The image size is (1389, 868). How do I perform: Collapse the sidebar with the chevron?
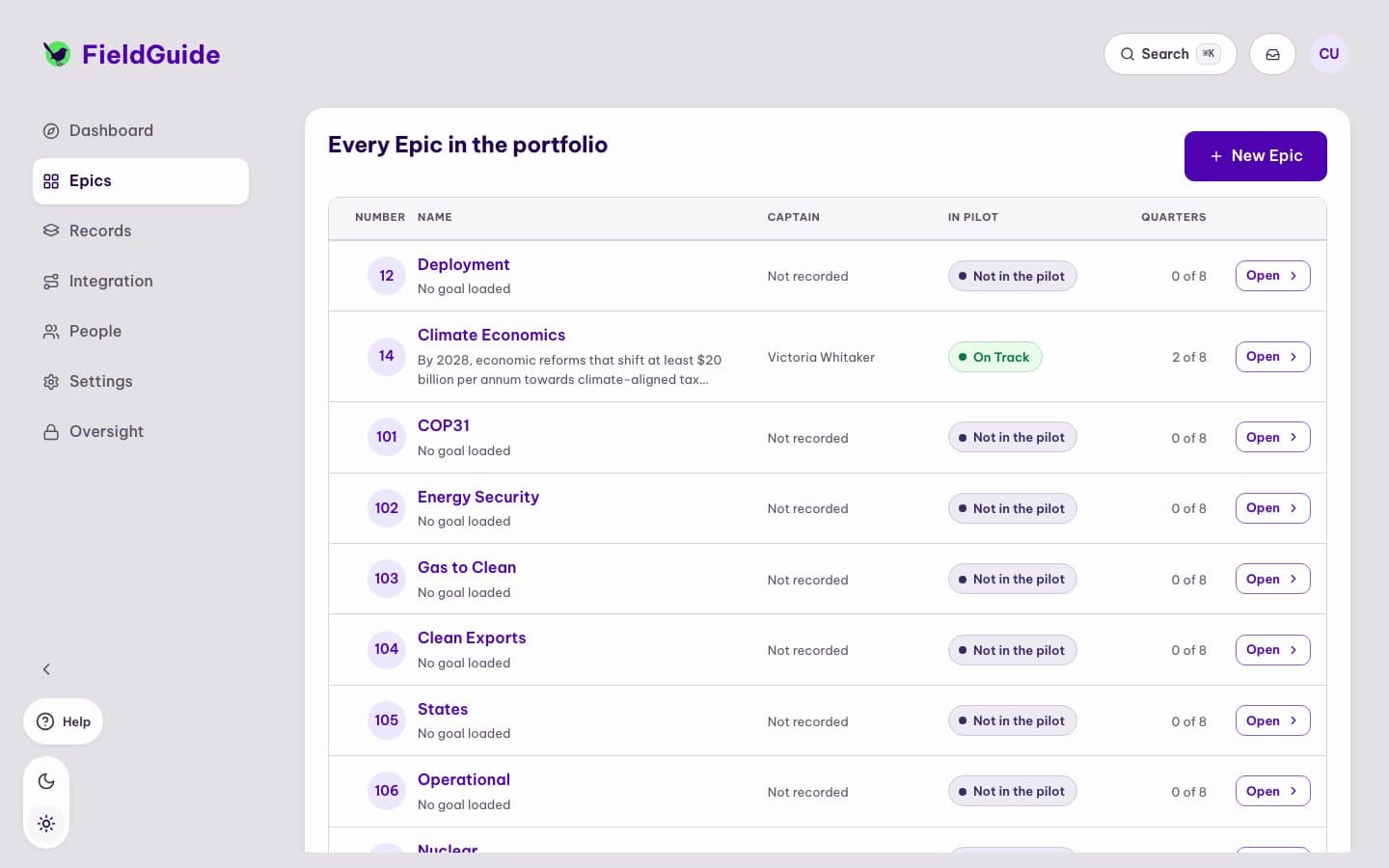click(46, 669)
